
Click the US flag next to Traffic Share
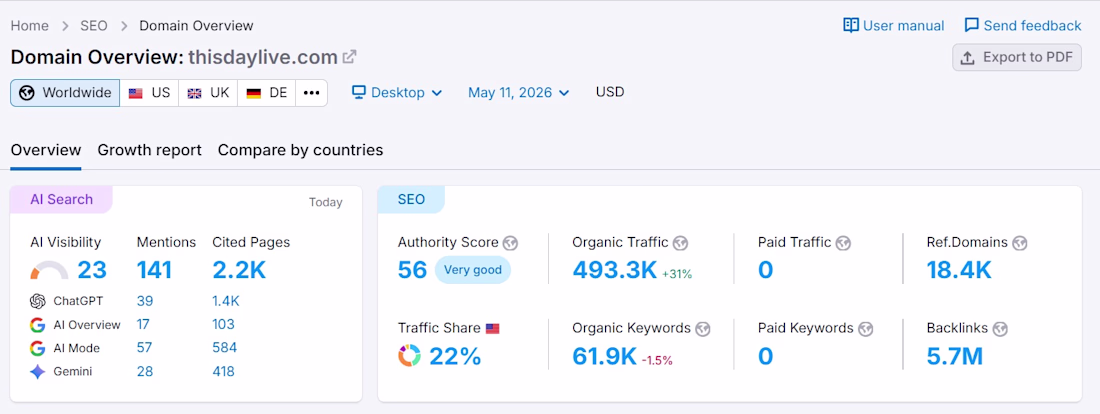(492, 328)
